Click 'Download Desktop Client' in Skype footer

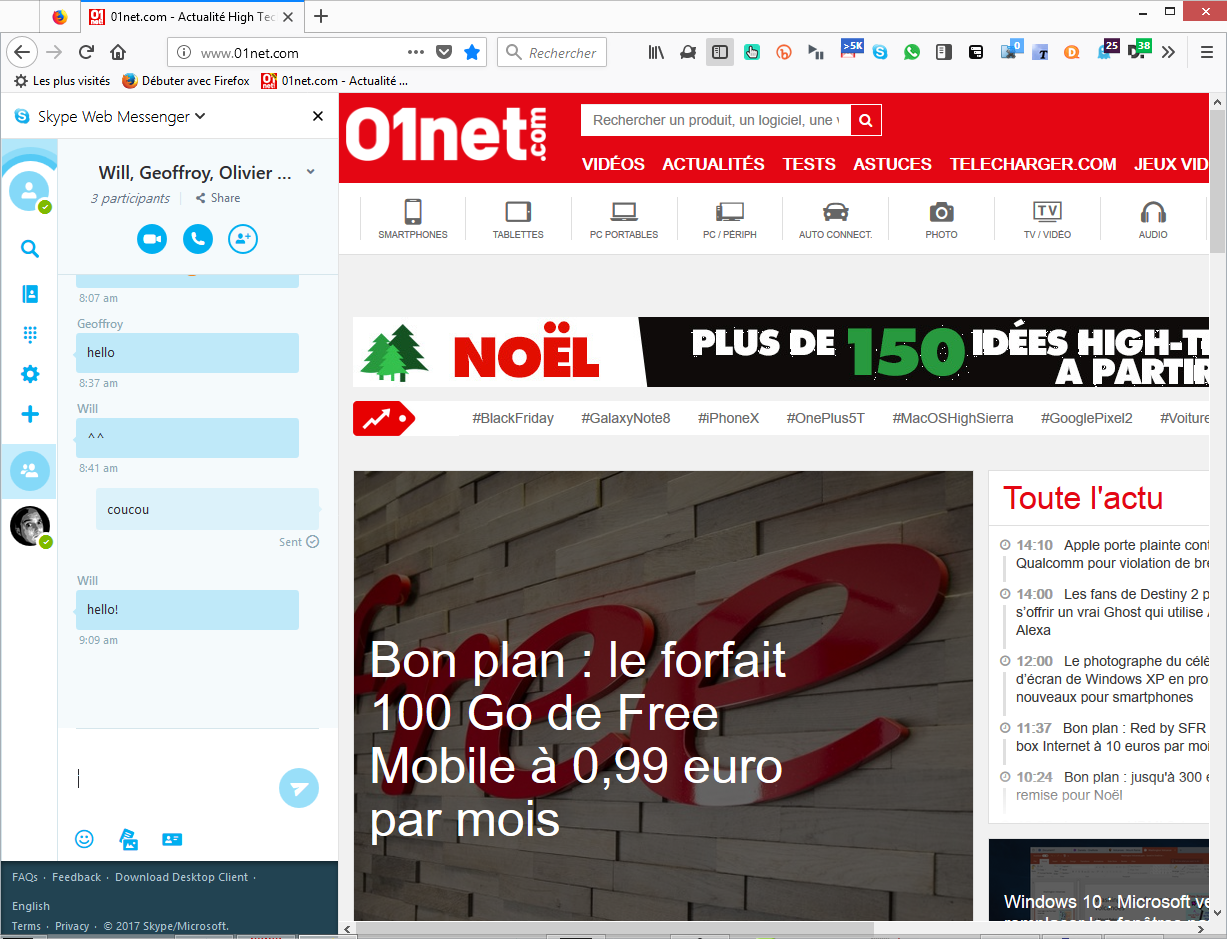(181, 877)
